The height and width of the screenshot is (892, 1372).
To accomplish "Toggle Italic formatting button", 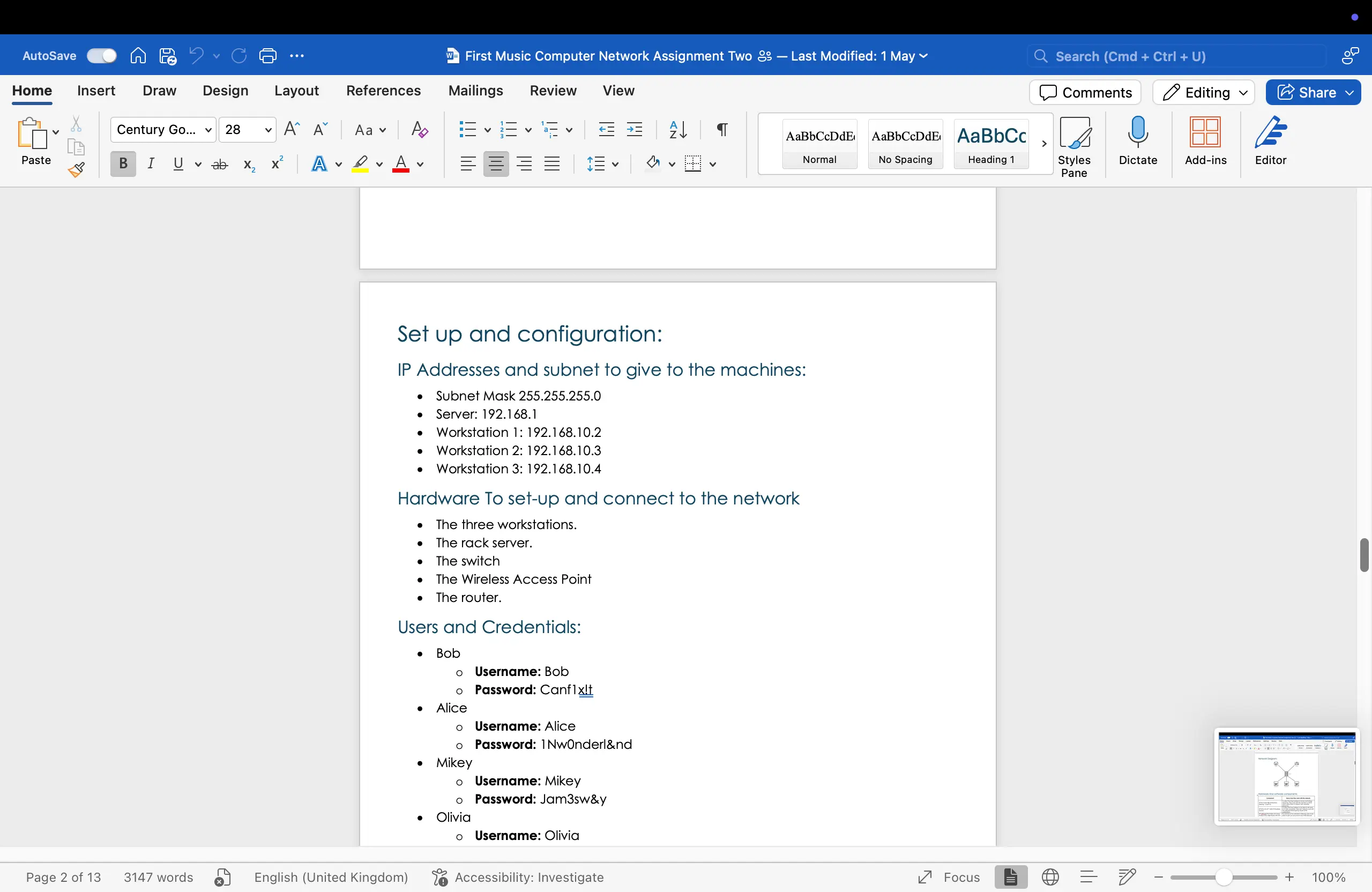I will tap(151, 165).
